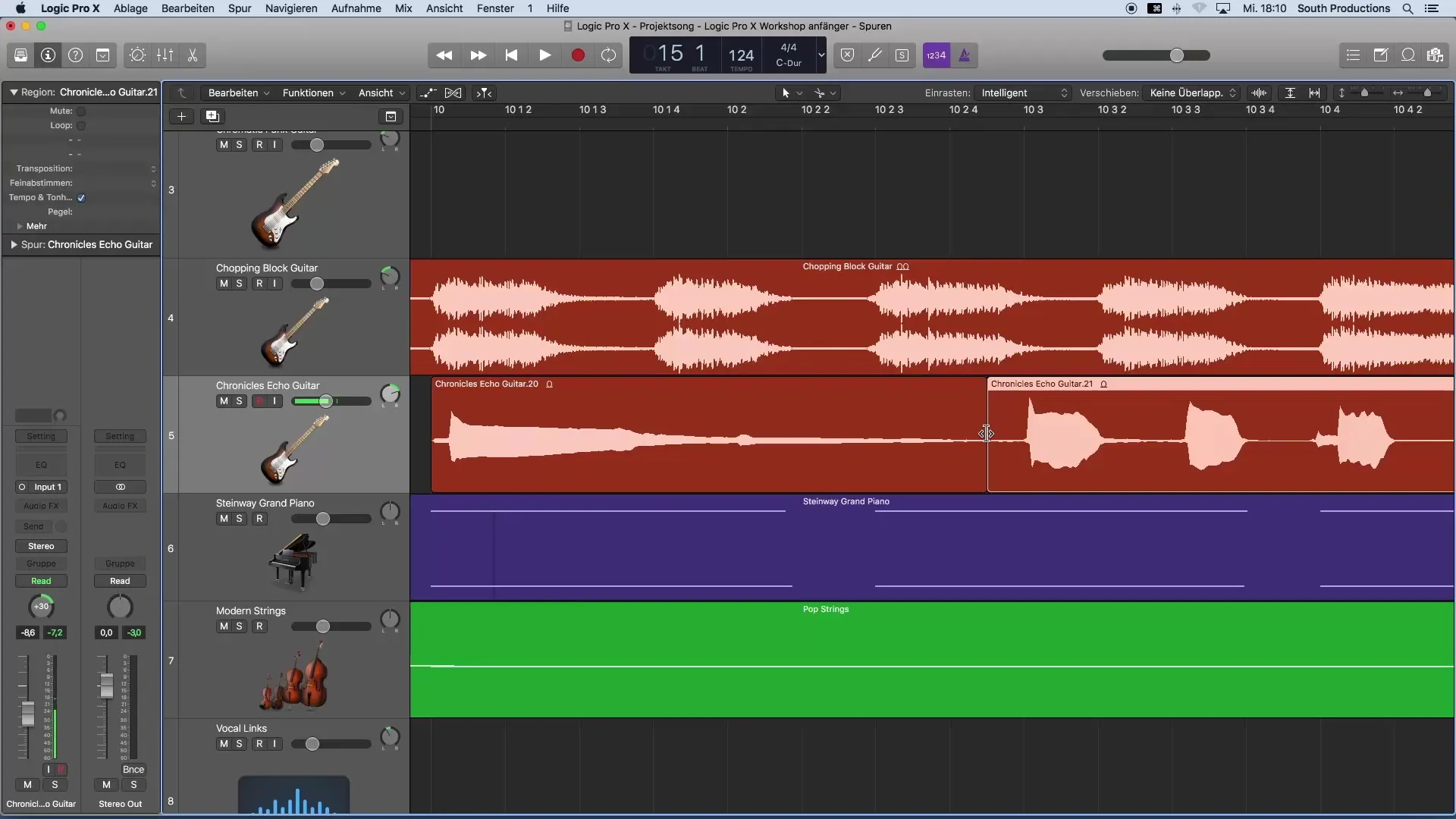Enable the region Mute checkbox
This screenshot has width=1456, height=819.
(x=80, y=111)
